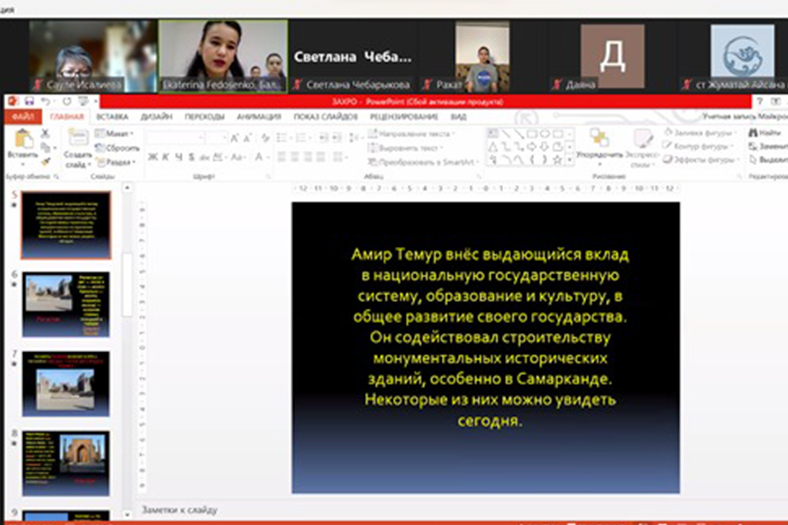Click the Undo arrow in quick access toolbar
Screen dimensions: 788x525
(45, 102)
